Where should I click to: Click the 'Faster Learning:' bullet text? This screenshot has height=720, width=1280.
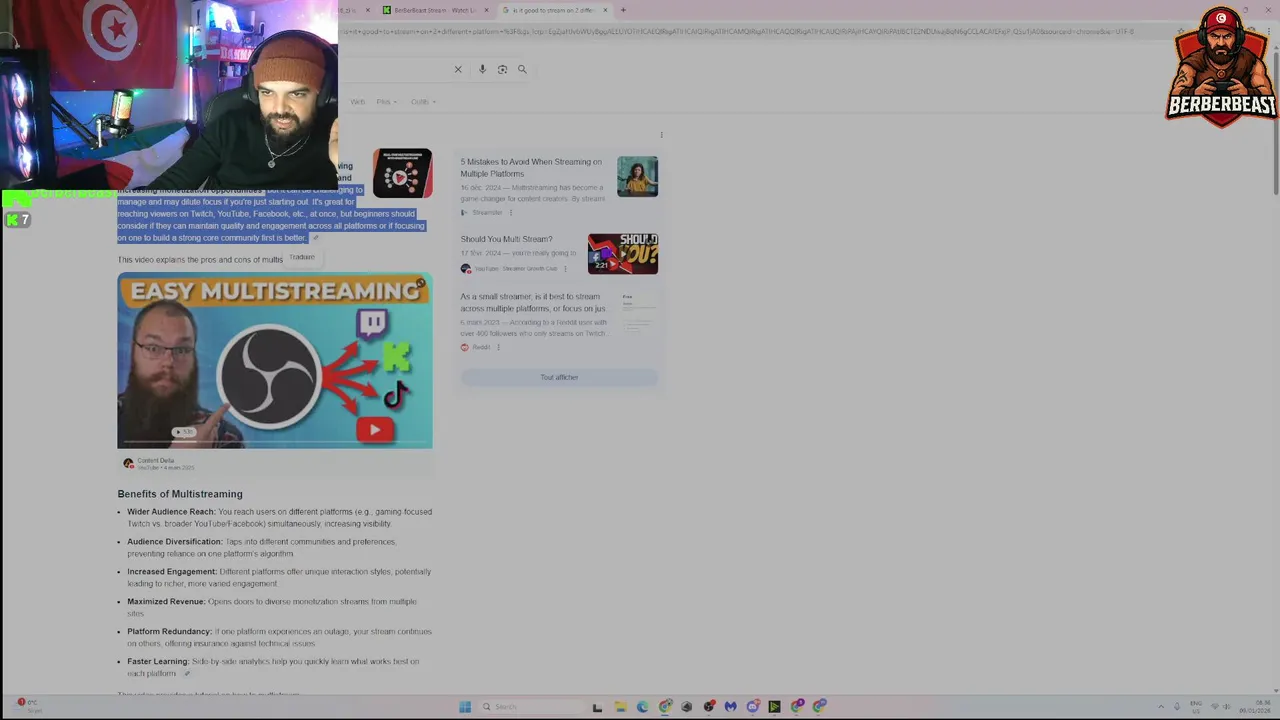click(x=158, y=662)
